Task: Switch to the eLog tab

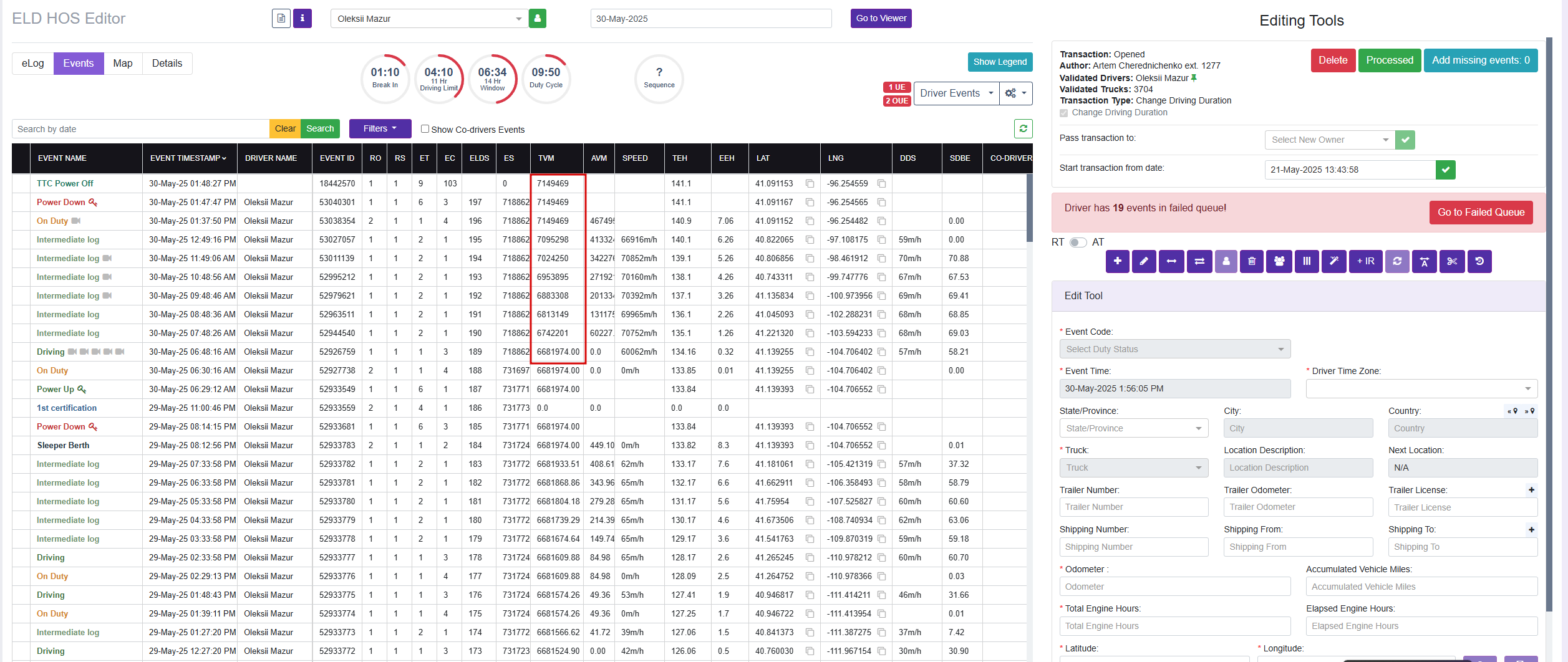Action: coord(33,64)
